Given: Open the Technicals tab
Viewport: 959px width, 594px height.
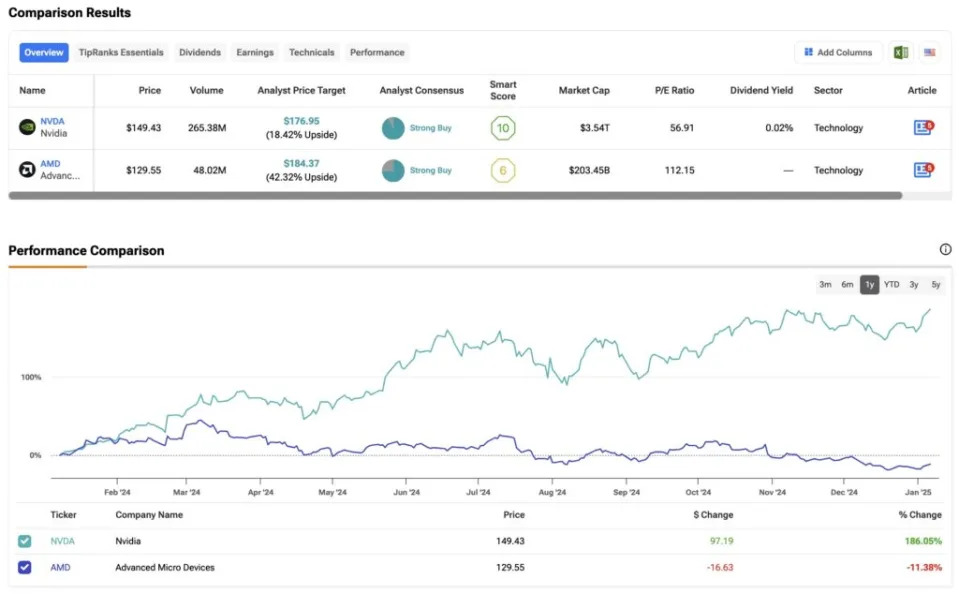Looking at the screenshot, I should click(x=312, y=53).
